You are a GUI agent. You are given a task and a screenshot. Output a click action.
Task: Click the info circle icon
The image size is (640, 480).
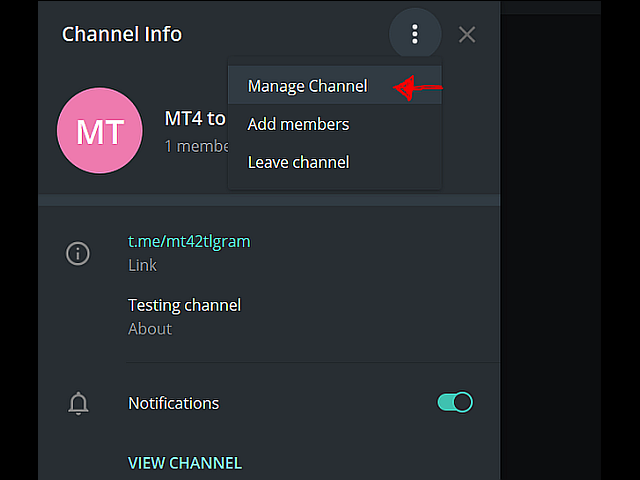click(x=78, y=253)
